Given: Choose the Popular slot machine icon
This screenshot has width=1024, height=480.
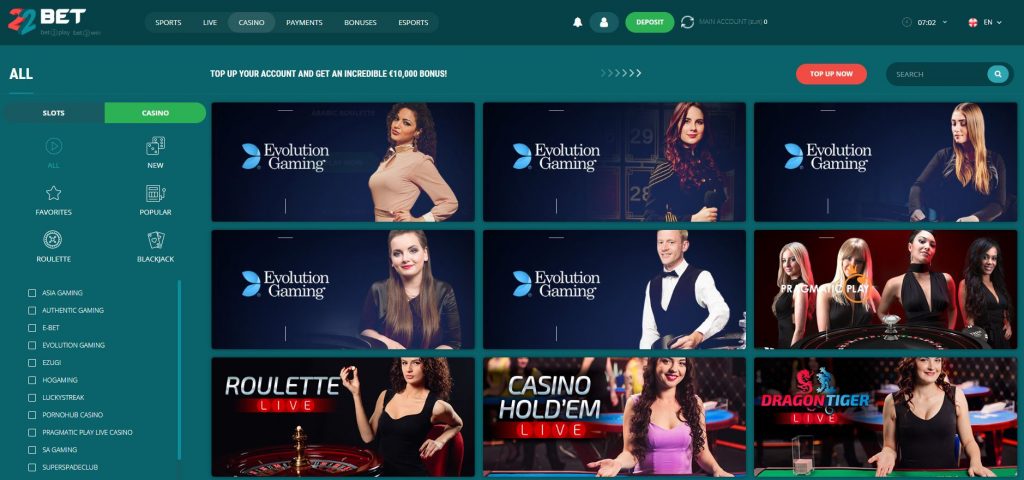Looking at the screenshot, I should 155,193.
